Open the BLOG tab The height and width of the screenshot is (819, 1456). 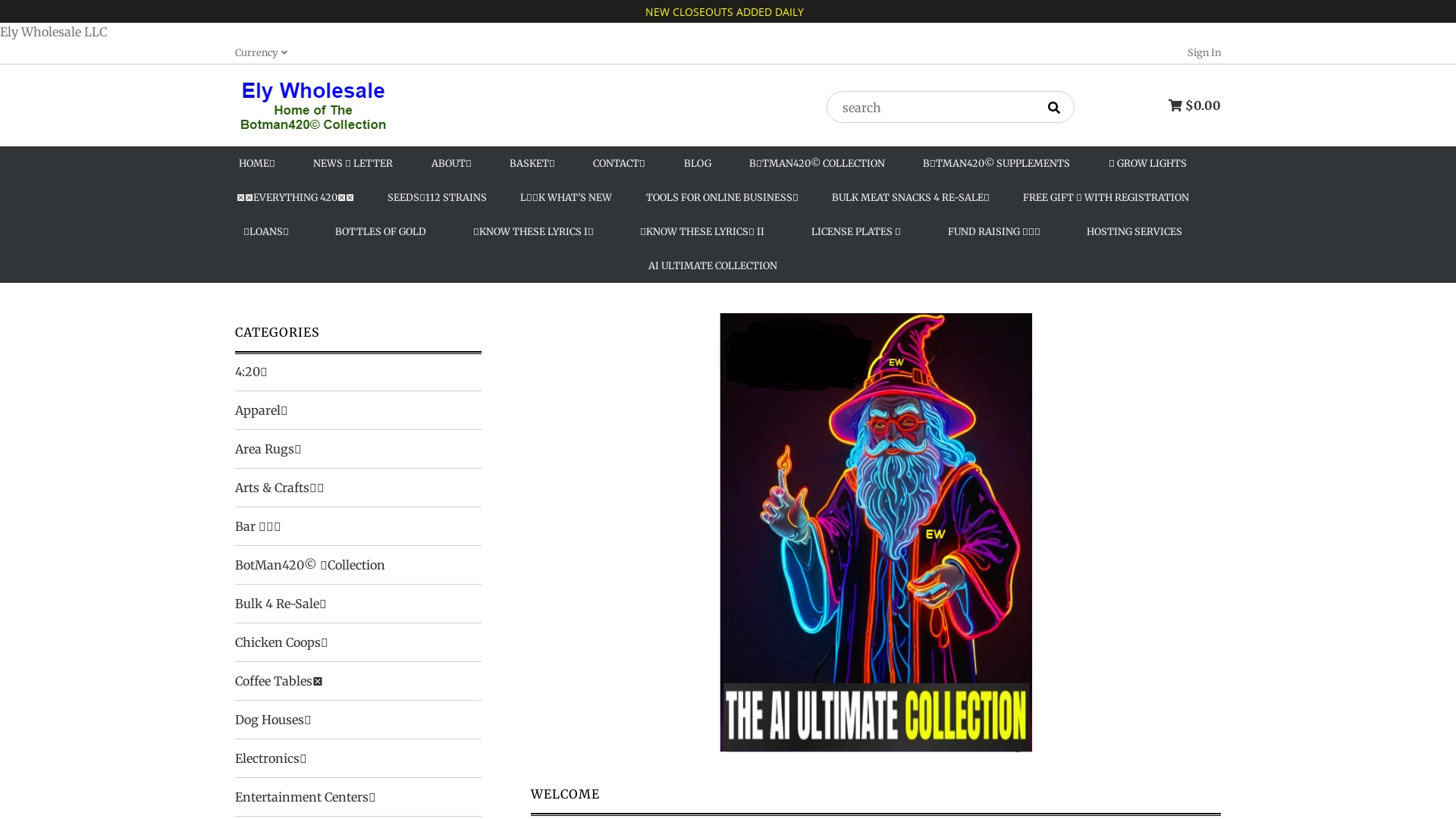coord(697,163)
